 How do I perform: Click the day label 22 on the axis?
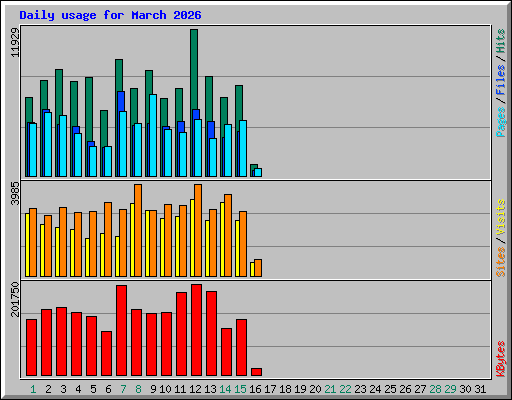[x=345, y=389]
